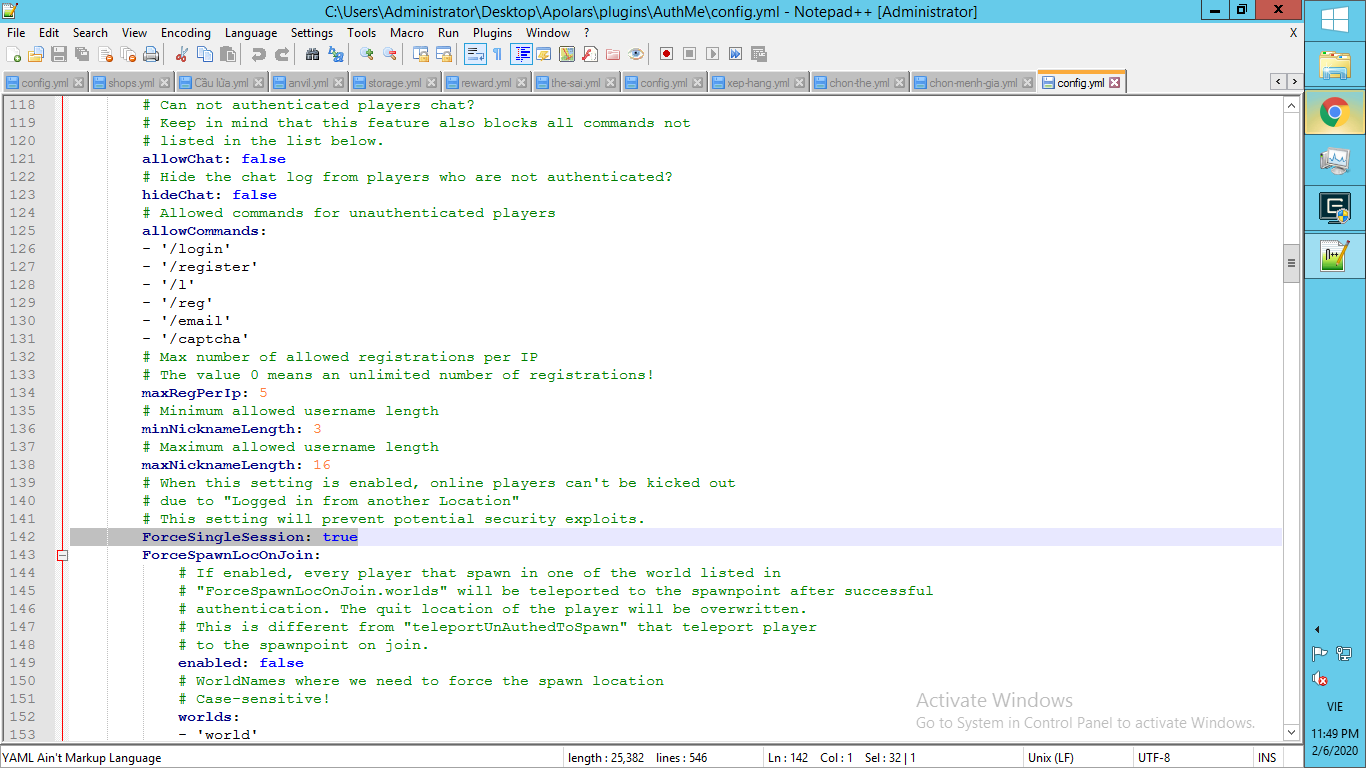Screen dimensions: 1366x768
Task: Open Find with the binoculars icon
Action: (x=312, y=54)
